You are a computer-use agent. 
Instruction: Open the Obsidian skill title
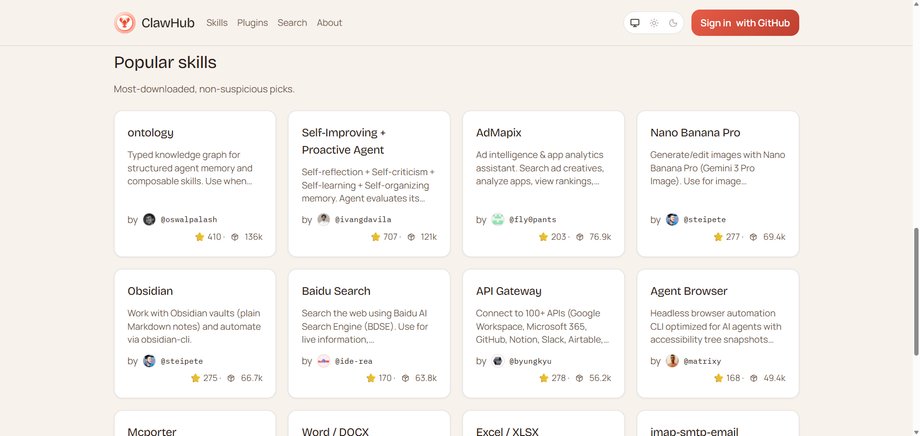tap(152, 291)
